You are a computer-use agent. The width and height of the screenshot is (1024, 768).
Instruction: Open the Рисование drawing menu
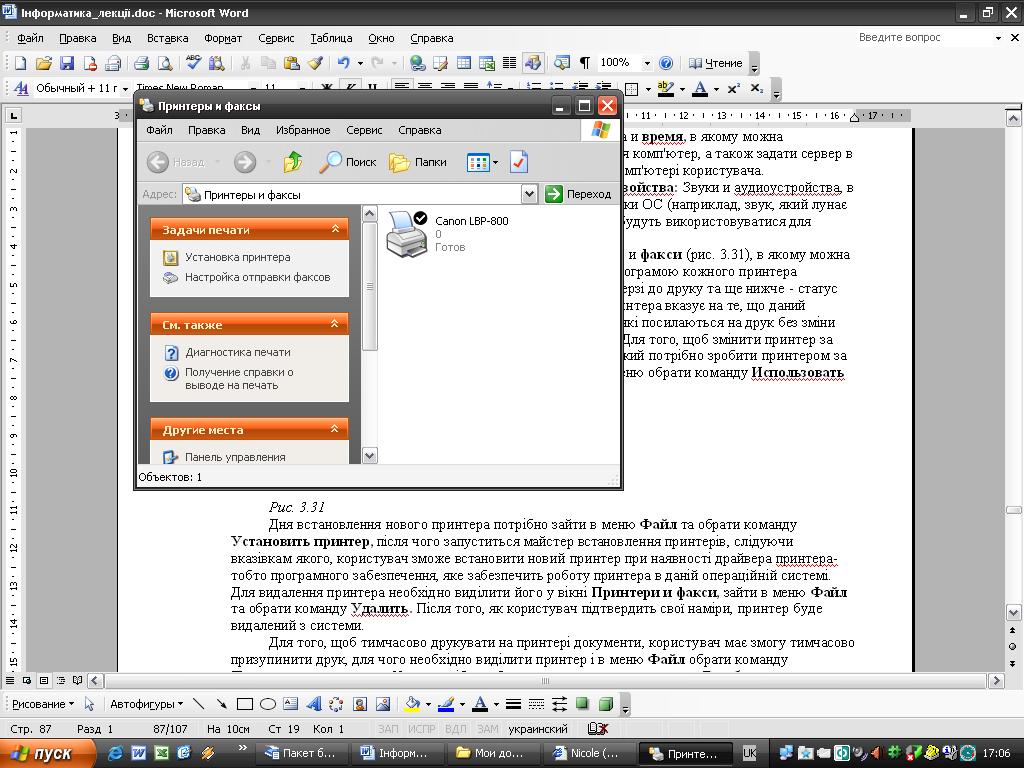pyautogui.click(x=43, y=704)
